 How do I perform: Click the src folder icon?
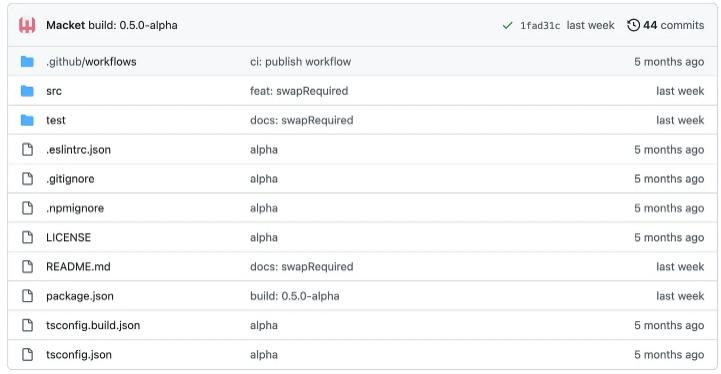tap(27, 91)
